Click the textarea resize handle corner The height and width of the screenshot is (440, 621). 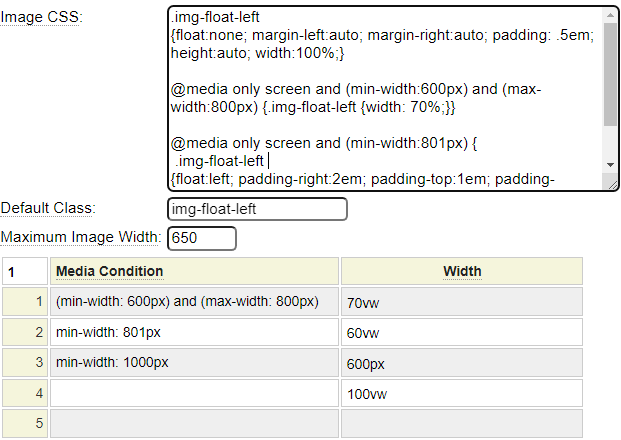click(x=611, y=183)
